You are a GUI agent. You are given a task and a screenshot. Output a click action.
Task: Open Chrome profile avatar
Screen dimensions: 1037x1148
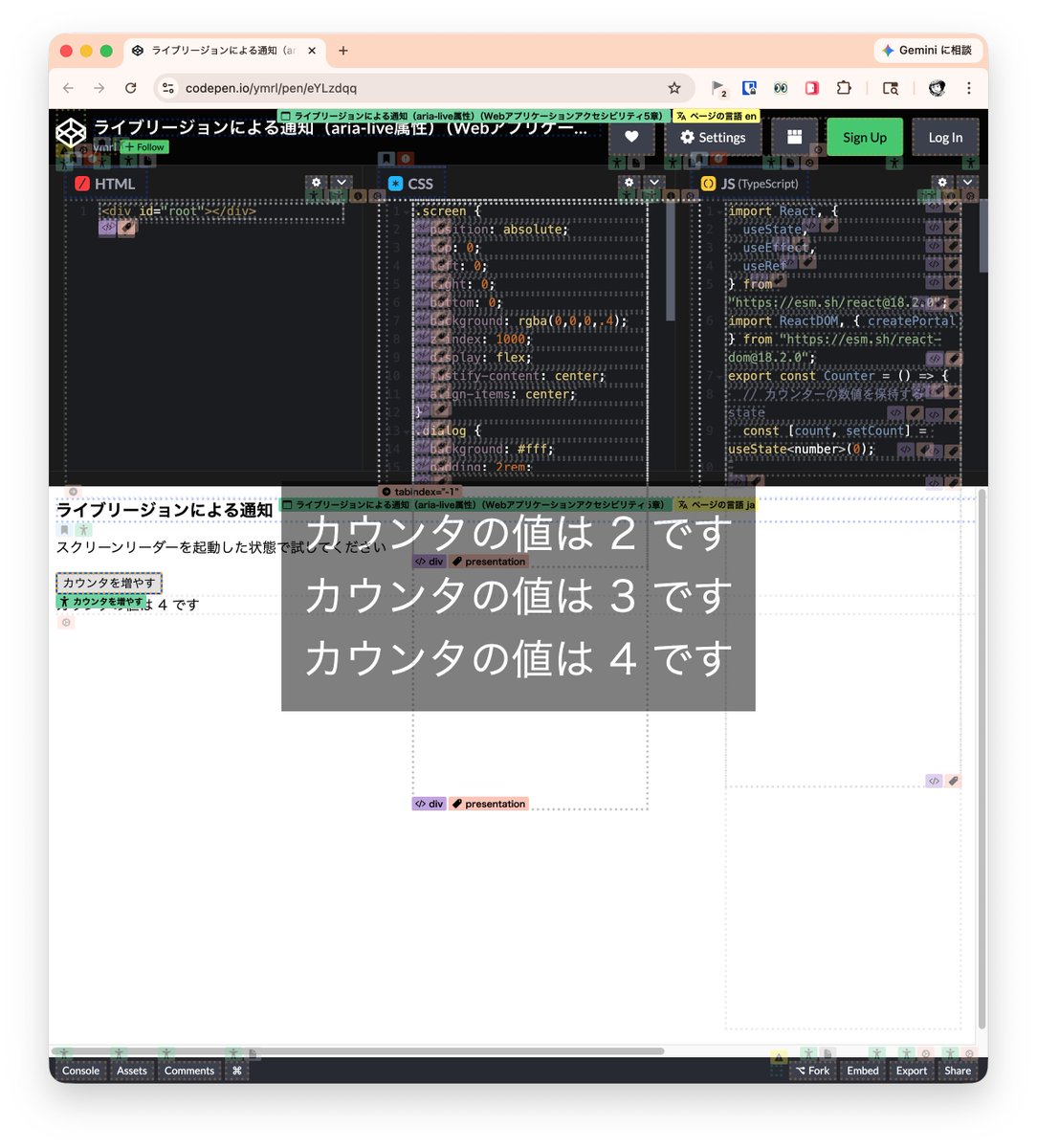coord(938,88)
